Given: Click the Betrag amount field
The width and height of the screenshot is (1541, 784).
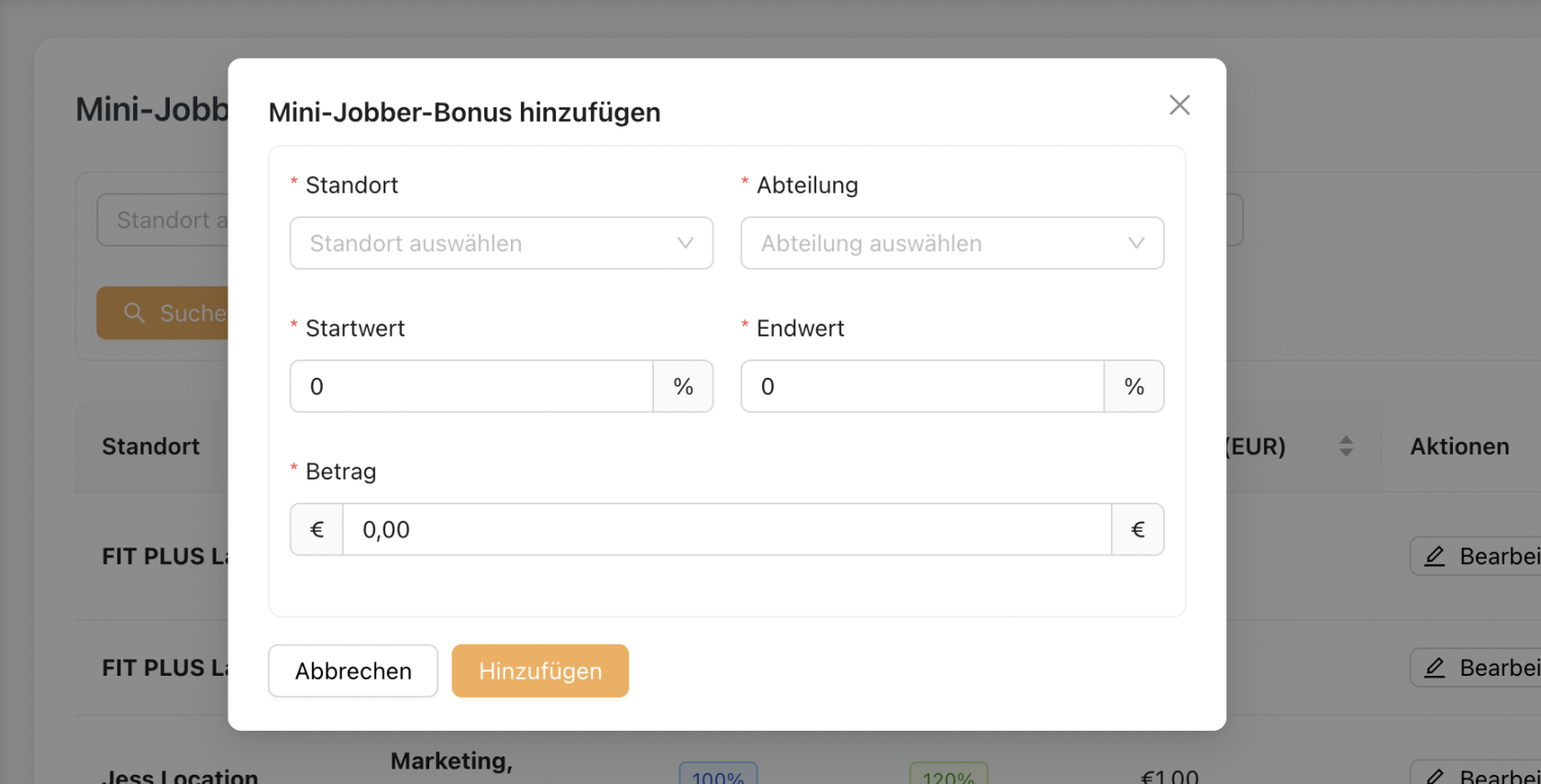Looking at the screenshot, I should [x=727, y=529].
